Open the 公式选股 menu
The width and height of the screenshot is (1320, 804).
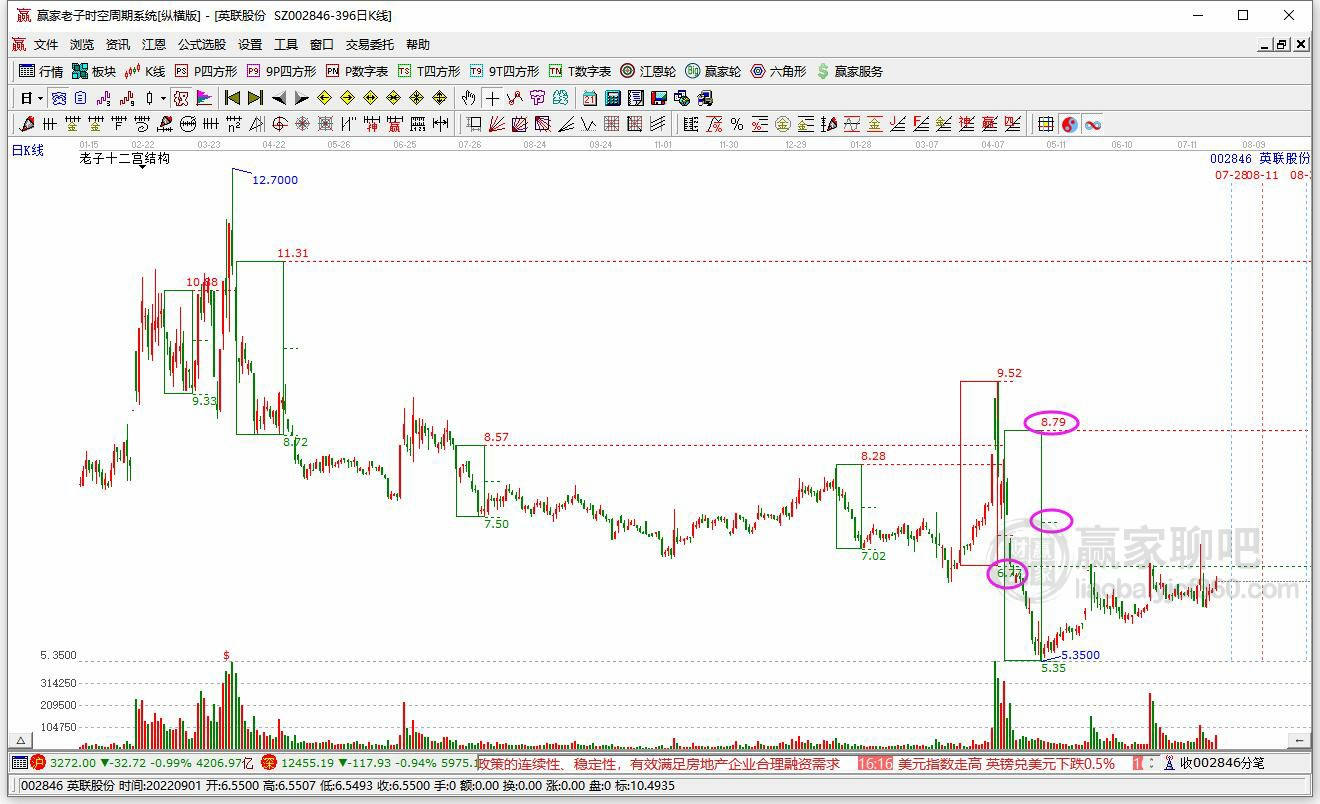202,44
